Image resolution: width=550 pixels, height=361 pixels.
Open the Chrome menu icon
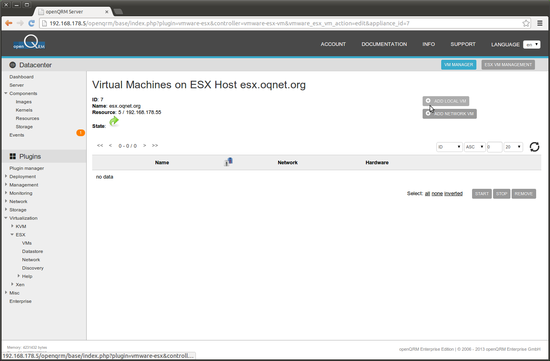[540, 23]
